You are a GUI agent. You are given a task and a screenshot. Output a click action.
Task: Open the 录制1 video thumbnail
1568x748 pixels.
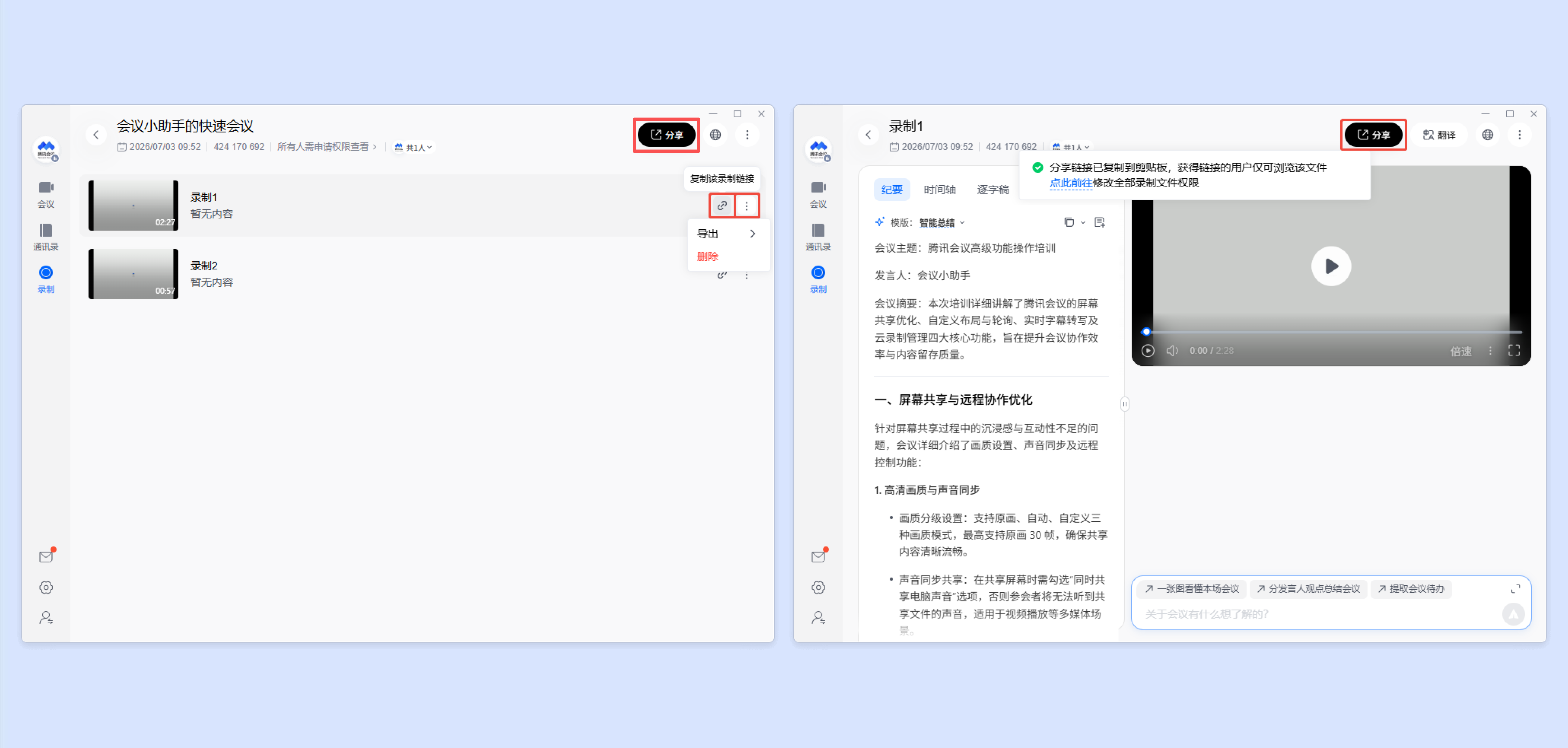click(x=133, y=205)
